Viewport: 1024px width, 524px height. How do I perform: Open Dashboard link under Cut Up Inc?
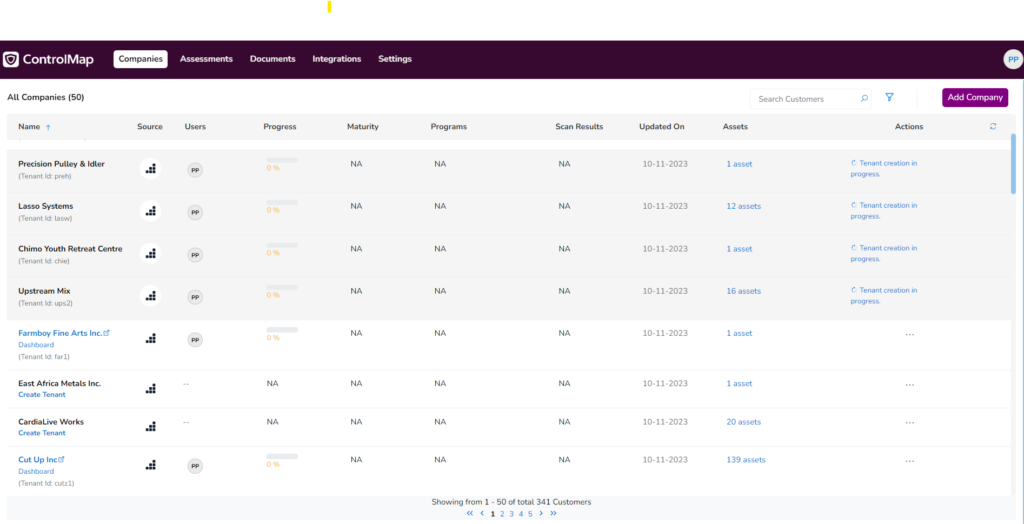pyautogui.click(x=36, y=471)
